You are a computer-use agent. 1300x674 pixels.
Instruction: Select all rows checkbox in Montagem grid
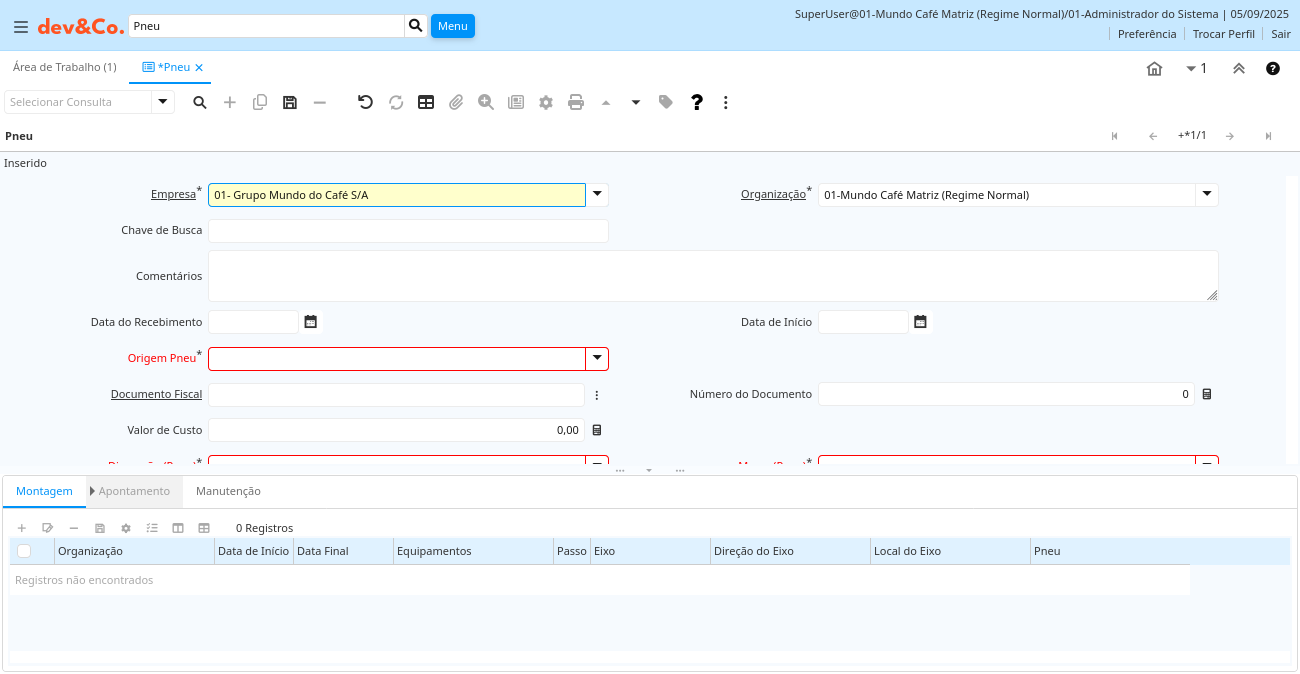(24, 551)
